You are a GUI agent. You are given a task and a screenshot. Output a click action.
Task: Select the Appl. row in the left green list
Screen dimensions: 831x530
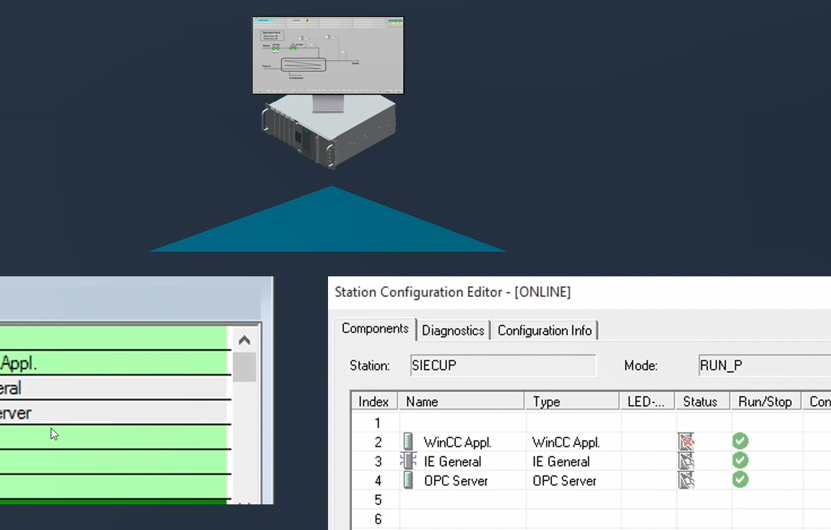pyautogui.click(x=115, y=363)
